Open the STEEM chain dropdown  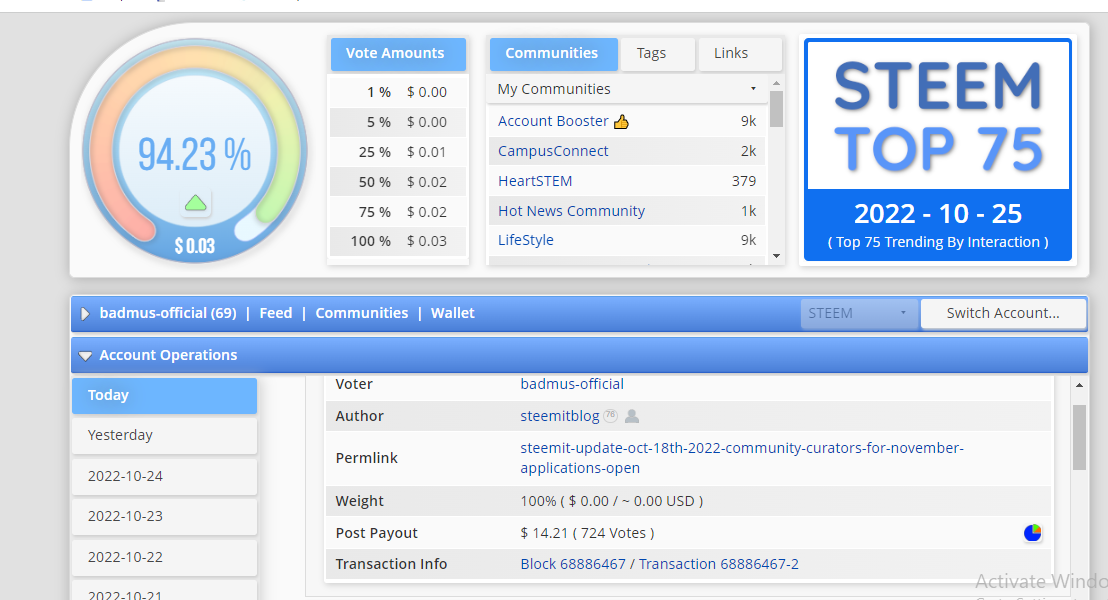[859, 313]
